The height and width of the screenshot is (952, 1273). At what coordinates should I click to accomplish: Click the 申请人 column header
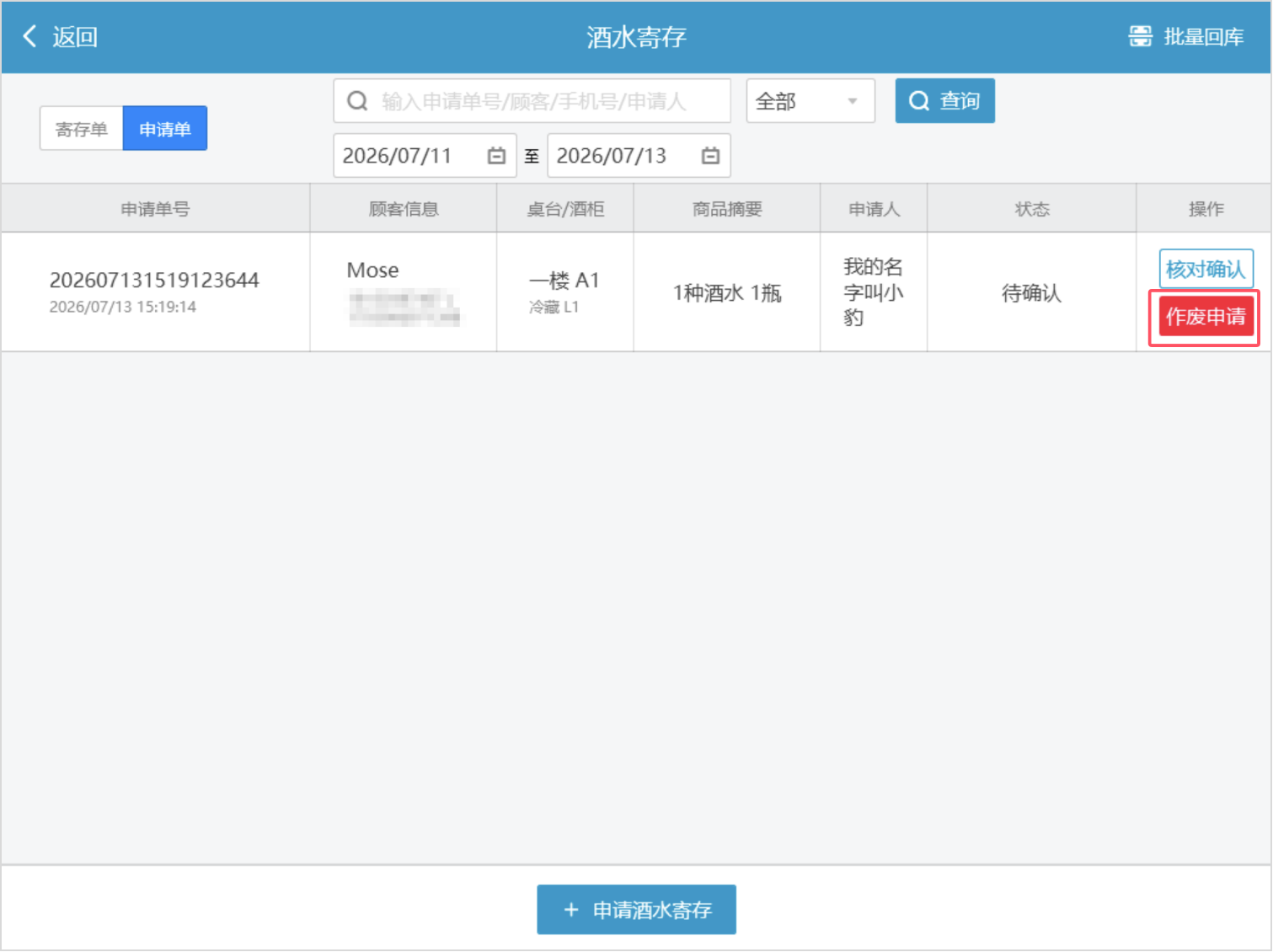pyautogui.click(x=874, y=209)
